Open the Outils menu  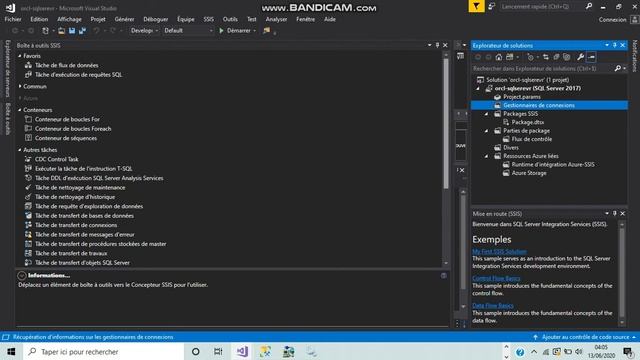point(230,19)
